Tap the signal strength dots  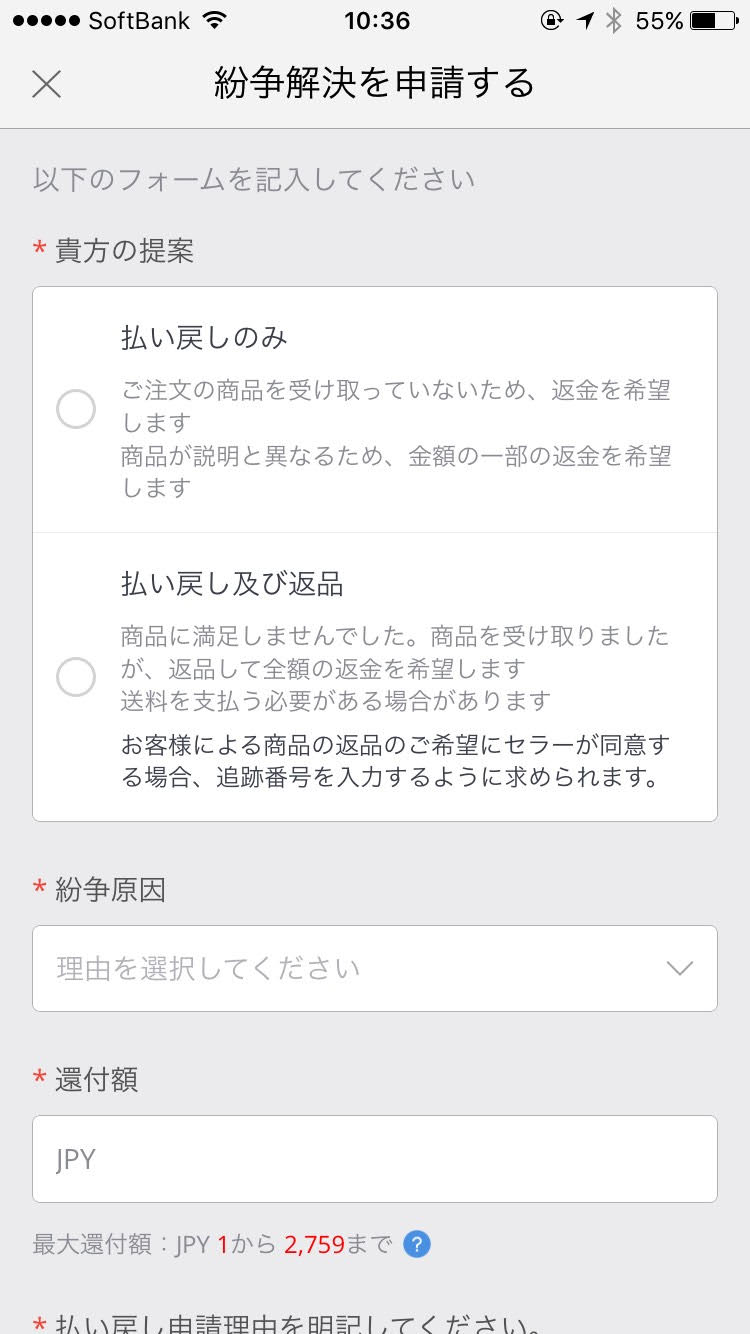tap(45, 21)
